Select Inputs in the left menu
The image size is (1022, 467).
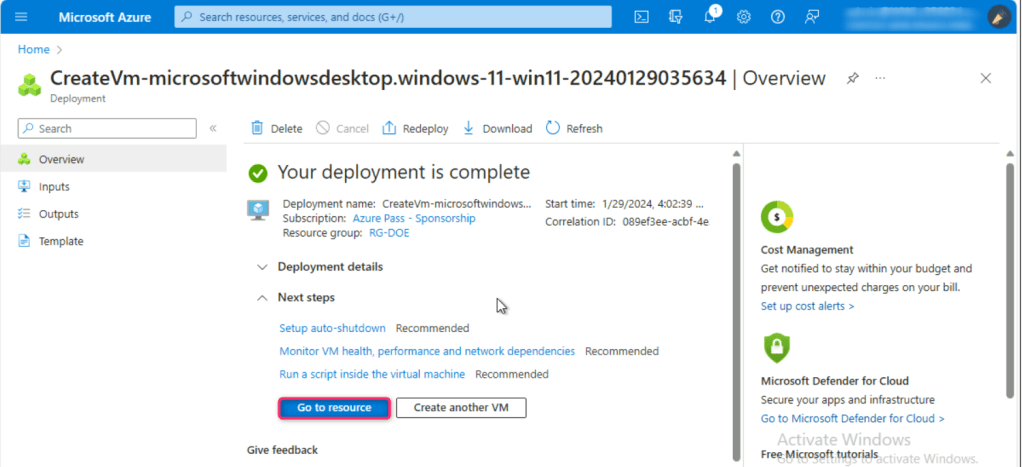(54, 187)
